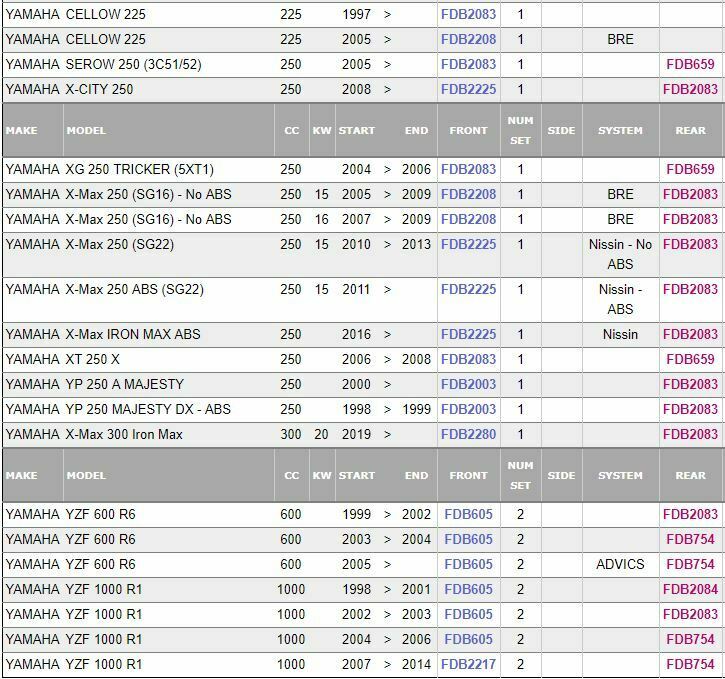This screenshot has width=725, height=679.
Task: Open rear FDB2083 for X-Max 250 (SG22) 2010
Action: [690, 244]
